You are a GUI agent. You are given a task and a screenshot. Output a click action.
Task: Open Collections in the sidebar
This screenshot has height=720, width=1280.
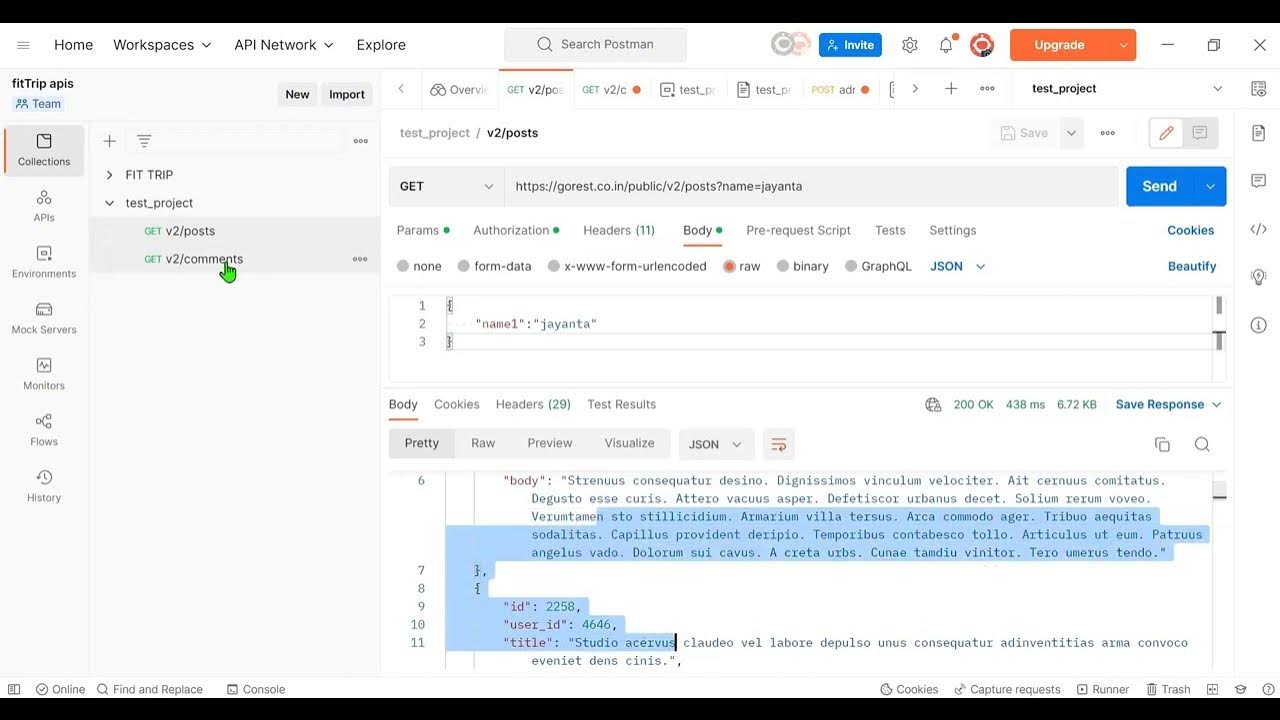(44, 150)
